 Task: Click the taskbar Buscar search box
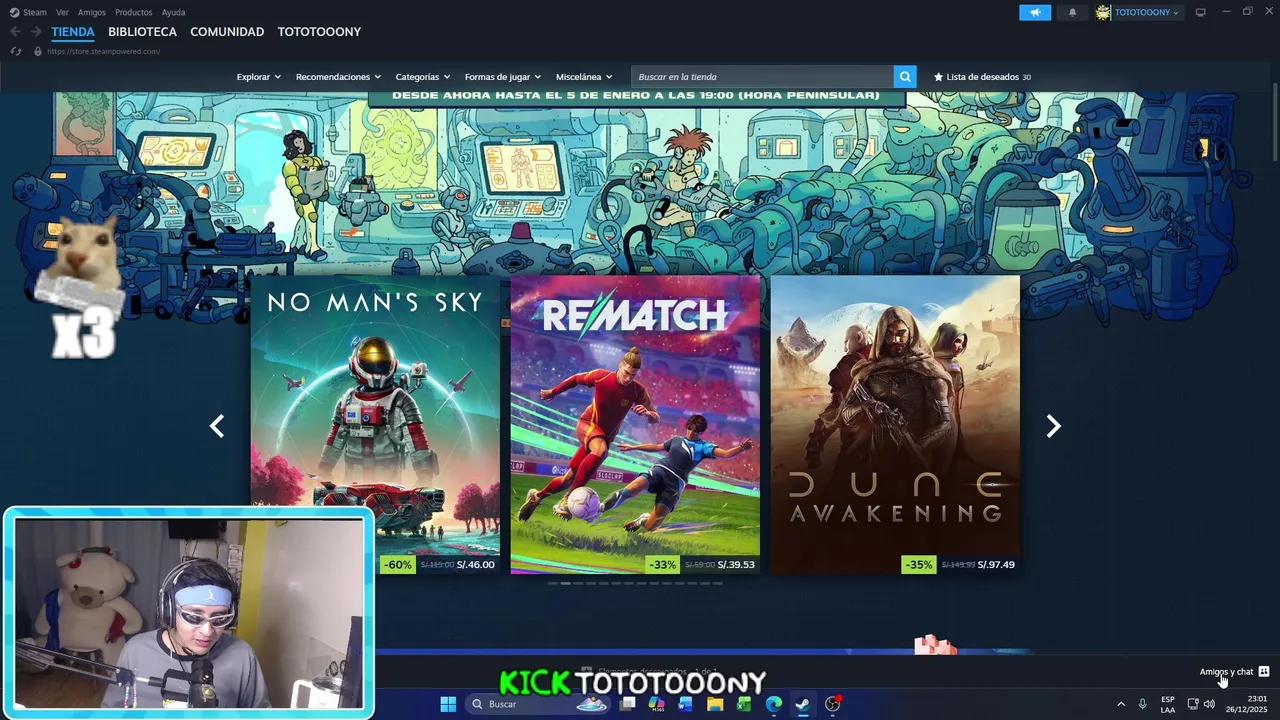[x=539, y=704]
